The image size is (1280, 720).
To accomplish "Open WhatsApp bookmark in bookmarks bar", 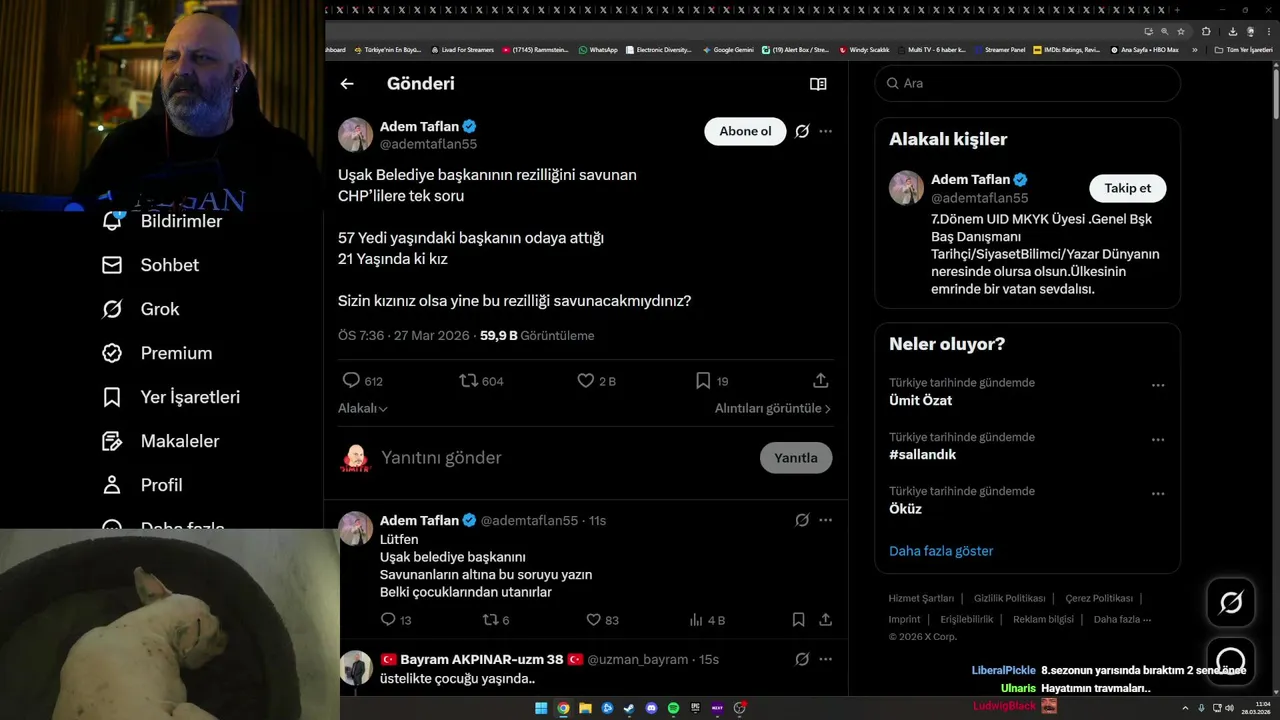I will [x=598, y=49].
